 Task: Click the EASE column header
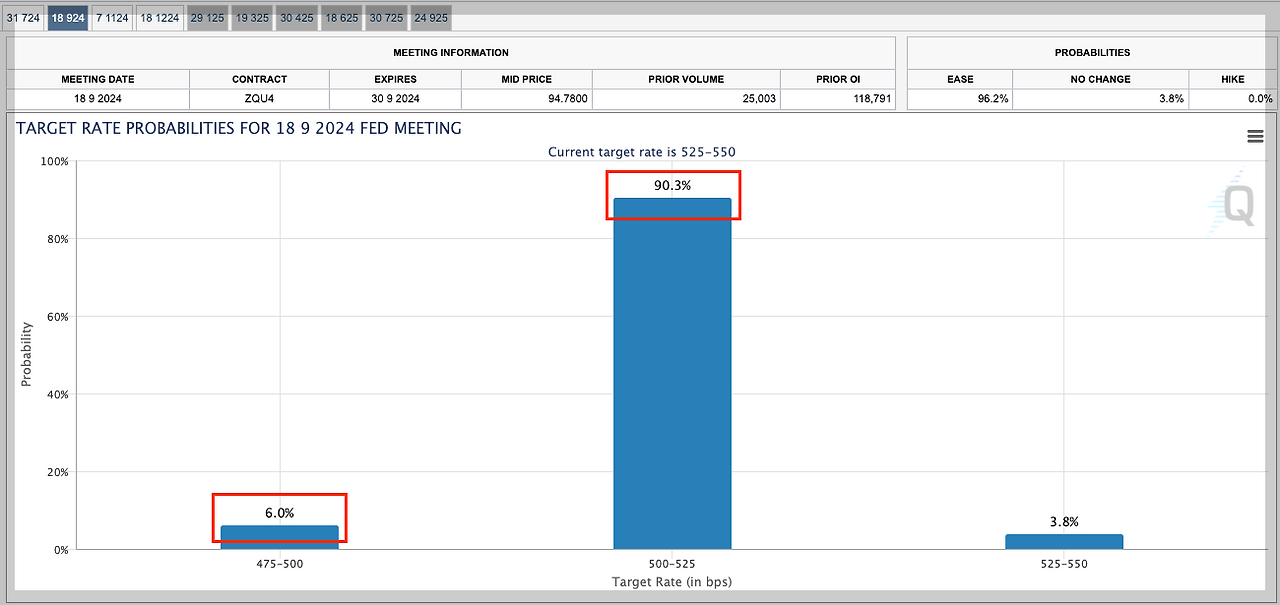point(960,79)
